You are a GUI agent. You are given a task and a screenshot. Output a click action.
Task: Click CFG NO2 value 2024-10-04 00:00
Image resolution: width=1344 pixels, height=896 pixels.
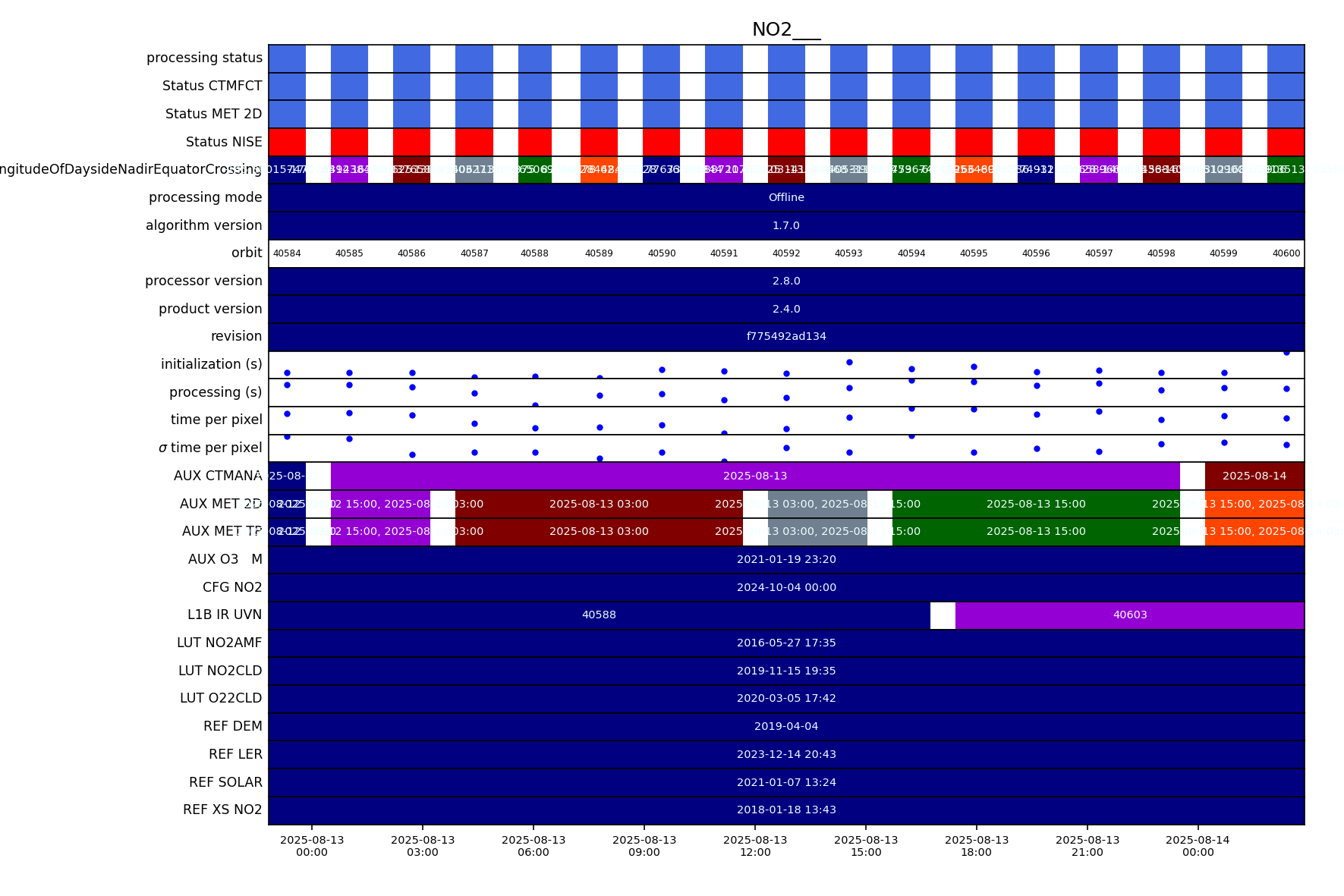[785, 587]
